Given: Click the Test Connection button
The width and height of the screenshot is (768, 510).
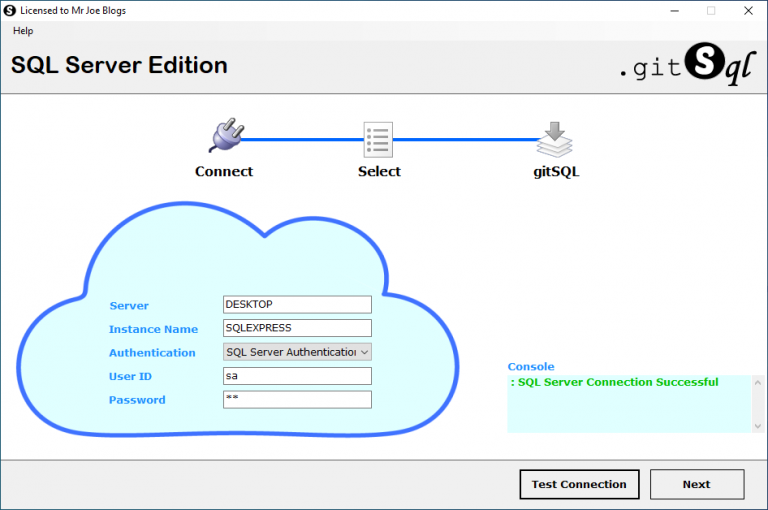Looking at the screenshot, I should (x=579, y=484).
